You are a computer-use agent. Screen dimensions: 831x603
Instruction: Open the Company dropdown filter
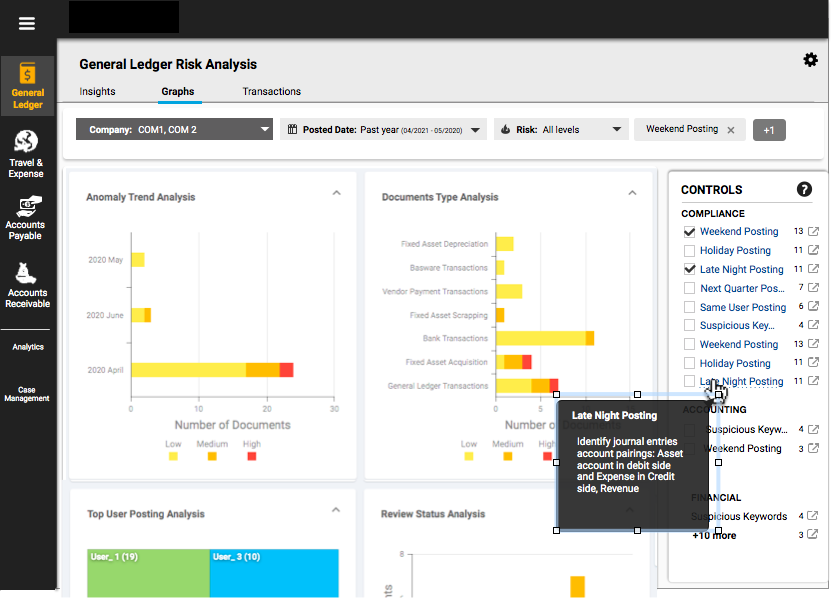click(175, 129)
